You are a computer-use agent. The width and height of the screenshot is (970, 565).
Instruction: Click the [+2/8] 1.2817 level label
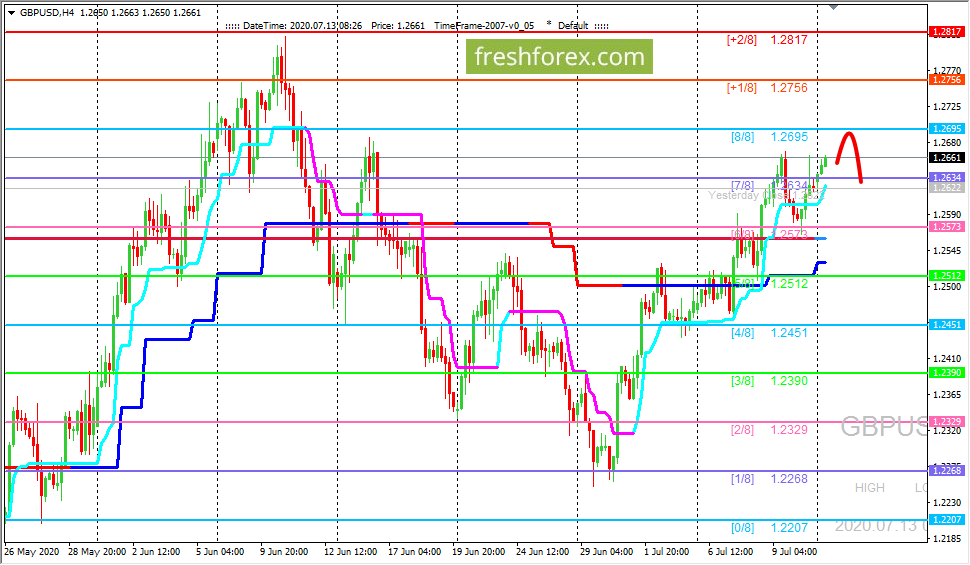coord(767,40)
